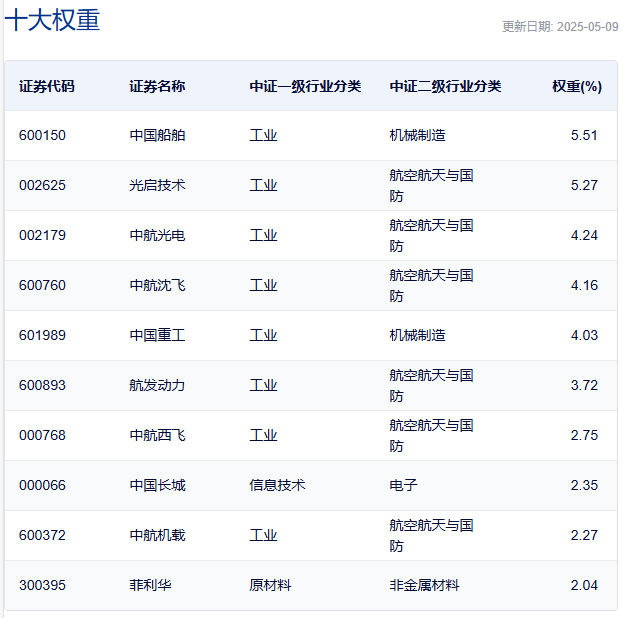The width and height of the screenshot is (623, 618).
Task: Click weight value 4.24
Action: [x=584, y=235]
